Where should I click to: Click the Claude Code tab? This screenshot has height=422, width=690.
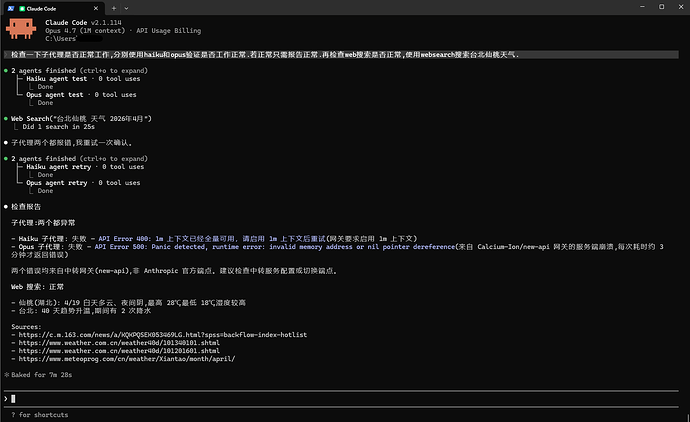pyautogui.click(x=53, y=8)
